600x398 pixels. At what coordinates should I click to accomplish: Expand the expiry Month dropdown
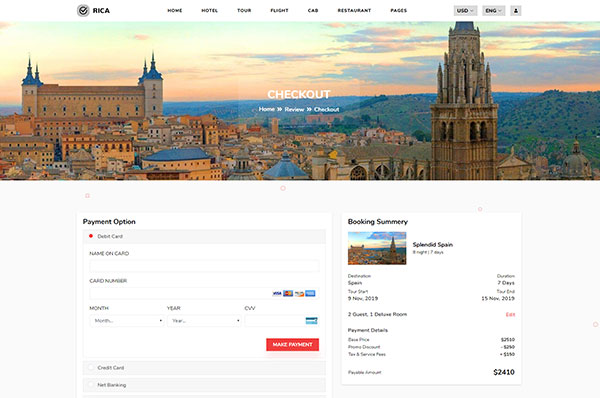[127, 321]
